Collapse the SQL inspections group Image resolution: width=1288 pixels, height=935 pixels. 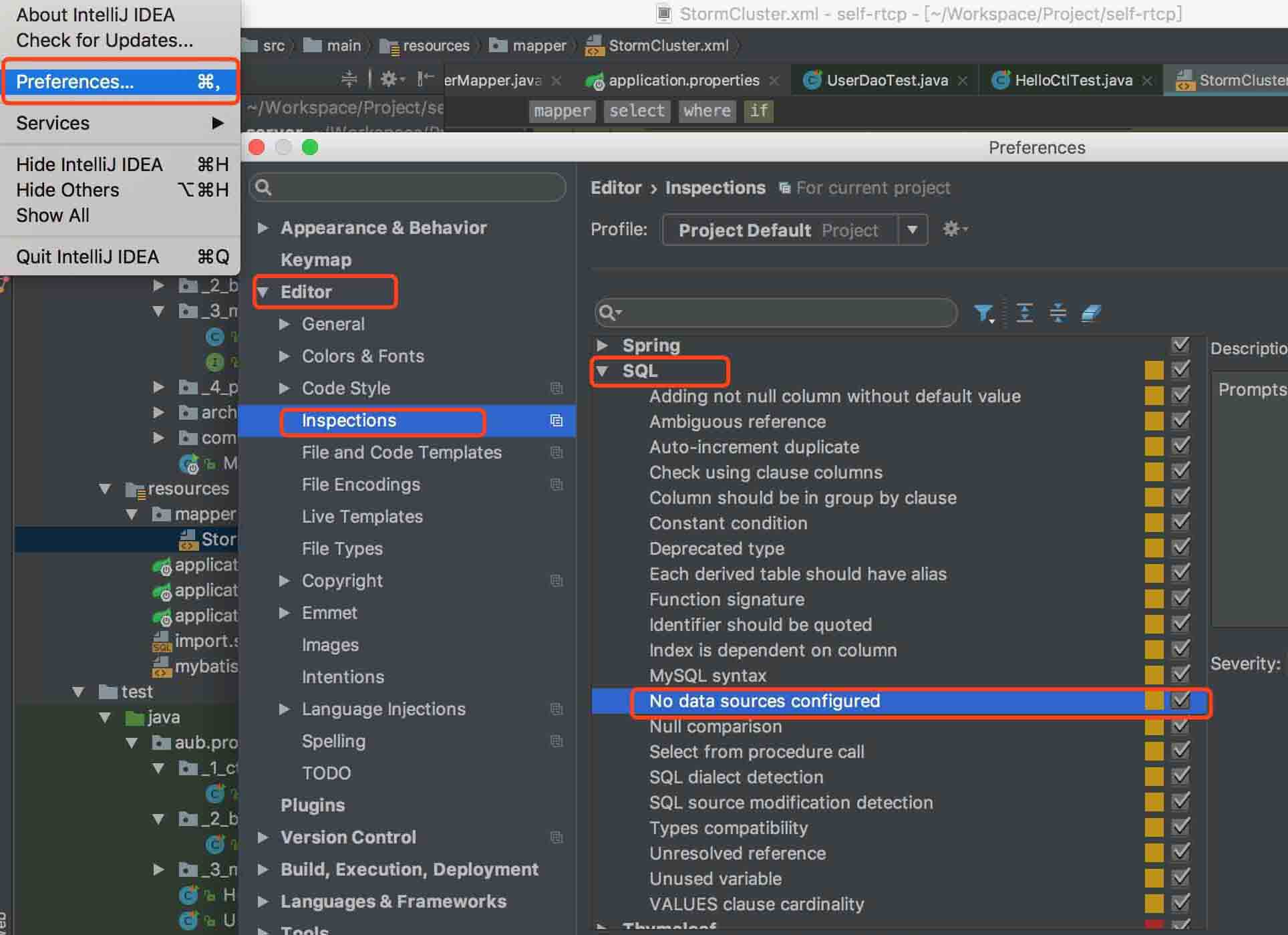coord(603,371)
